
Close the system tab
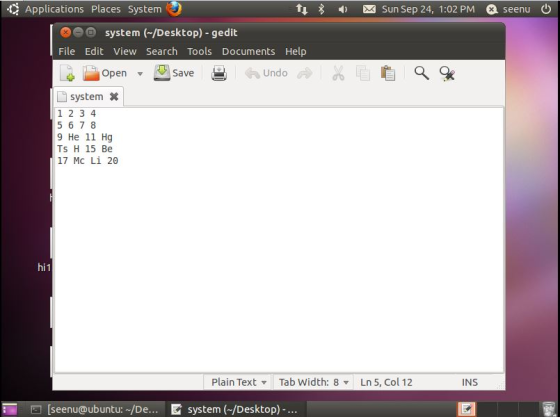click(114, 96)
